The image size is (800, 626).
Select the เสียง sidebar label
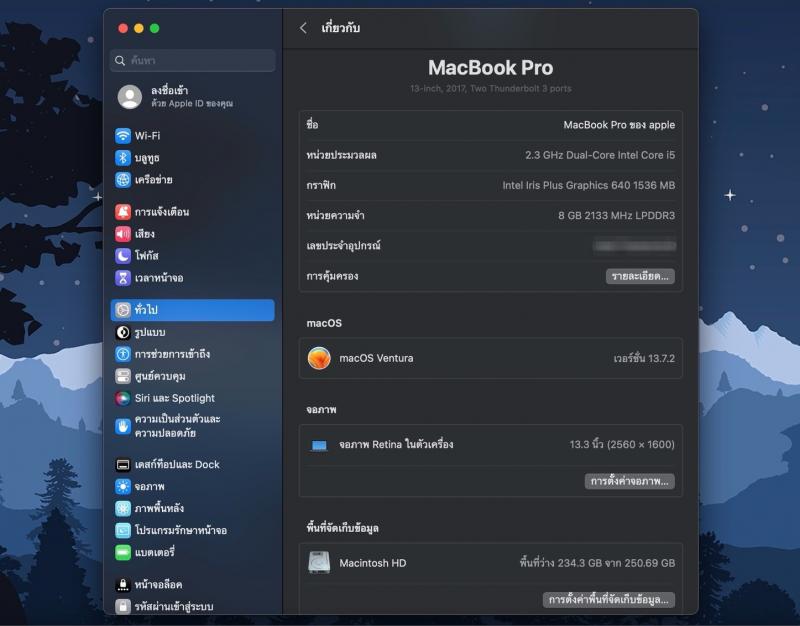click(145, 234)
